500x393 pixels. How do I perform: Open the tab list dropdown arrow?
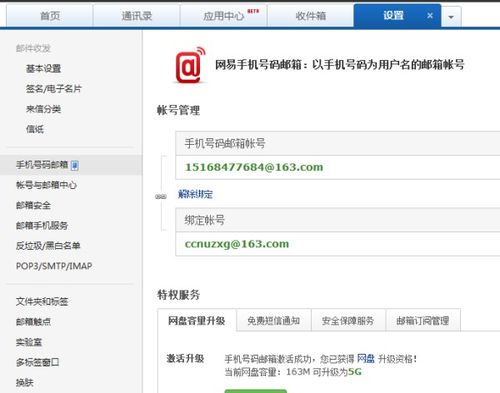pyautogui.click(x=451, y=17)
